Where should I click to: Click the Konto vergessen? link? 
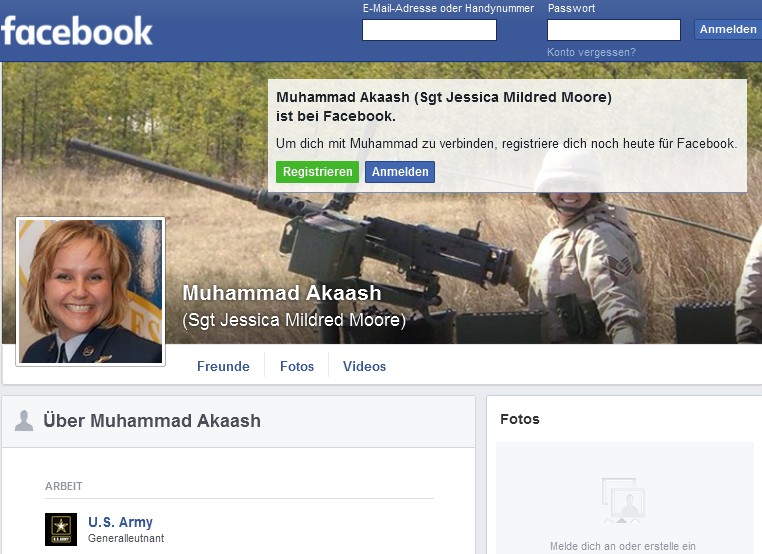click(591, 52)
